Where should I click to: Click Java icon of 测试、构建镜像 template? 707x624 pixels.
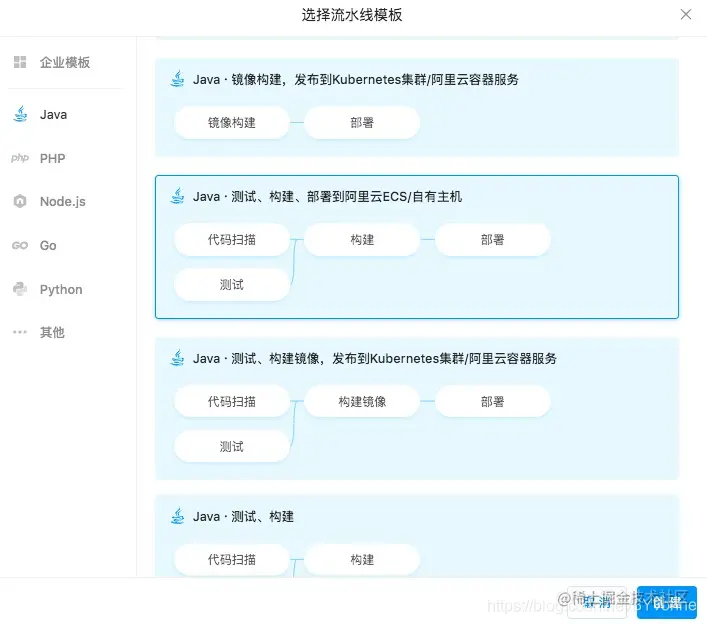pos(178,358)
